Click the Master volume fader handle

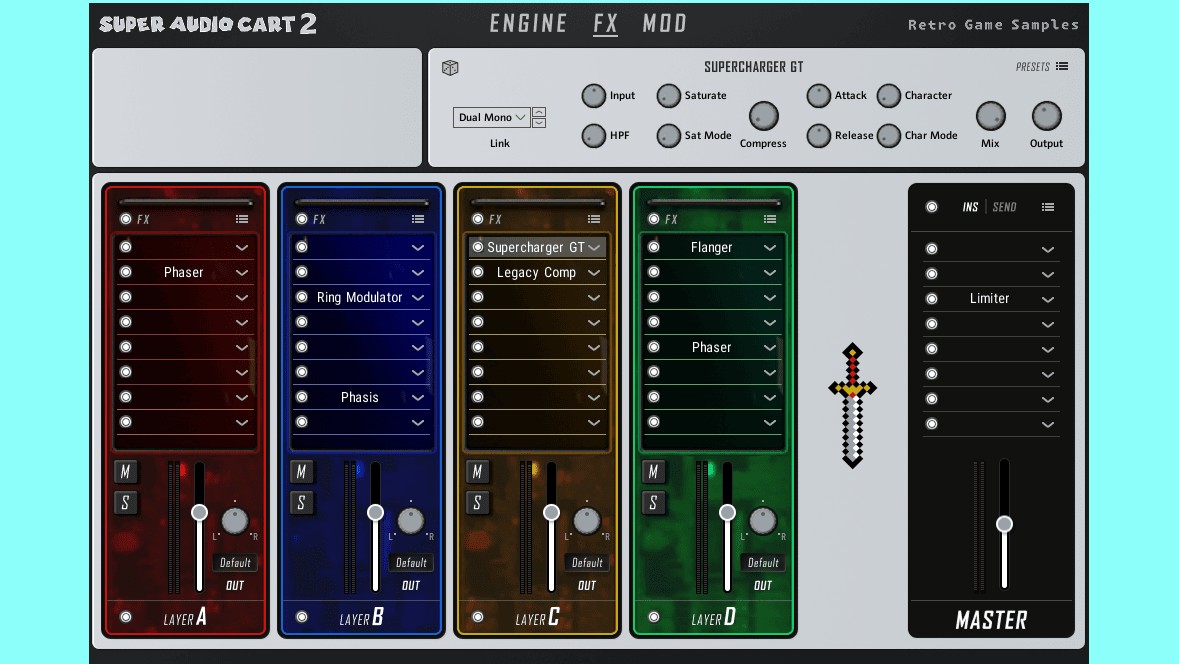[1004, 524]
